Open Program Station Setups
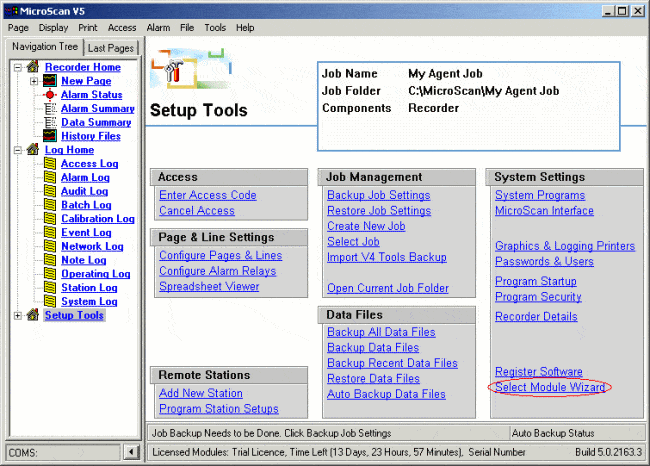 click(x=219, y=409)
